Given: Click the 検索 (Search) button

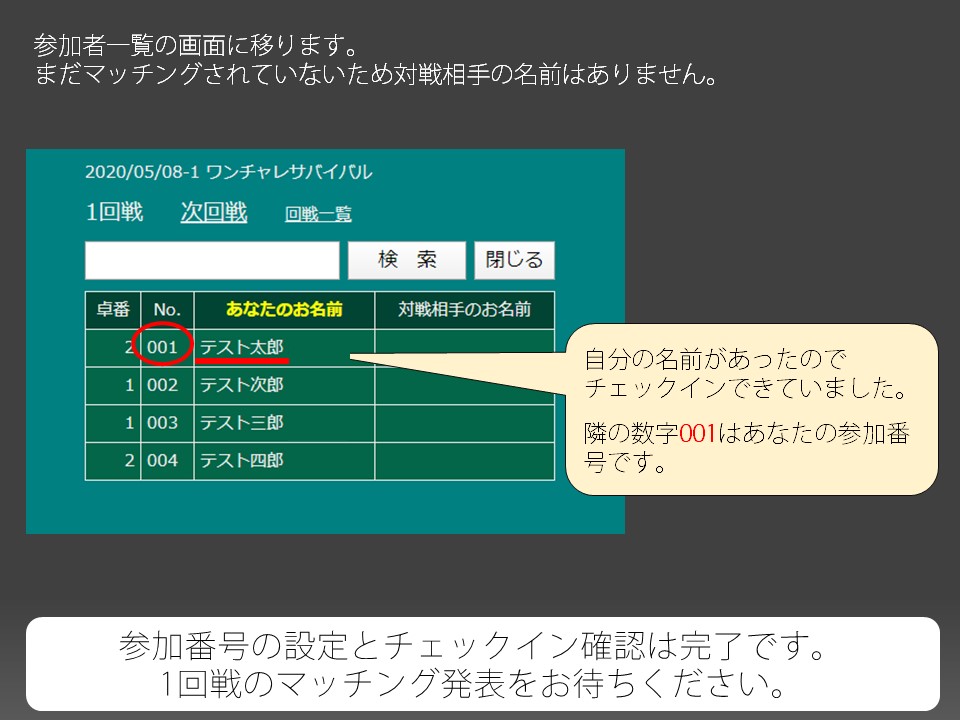Looking at the screenshot, I should 406,260.
